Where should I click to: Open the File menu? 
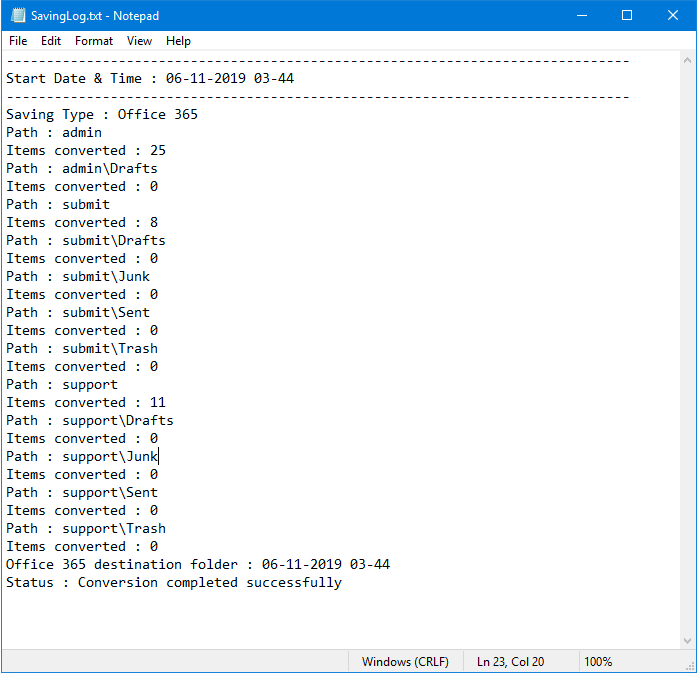(18, 41)
